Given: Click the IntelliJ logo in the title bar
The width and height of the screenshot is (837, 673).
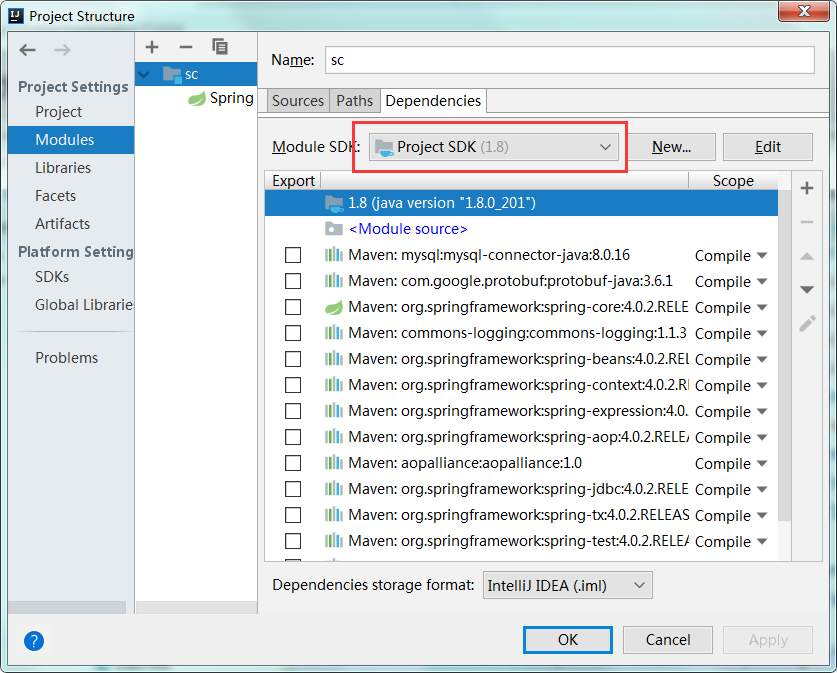Looking at the screenshot, I should click(x=16, y=16).
